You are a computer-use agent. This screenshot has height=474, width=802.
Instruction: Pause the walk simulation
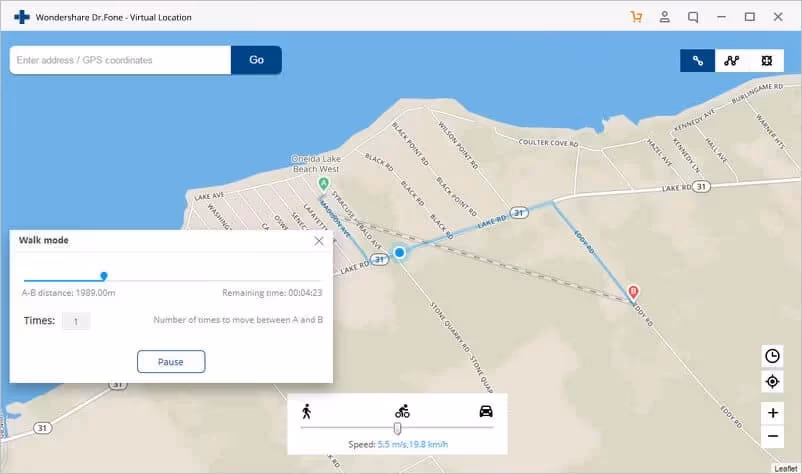pyautogui.click(x=170, y=361)
